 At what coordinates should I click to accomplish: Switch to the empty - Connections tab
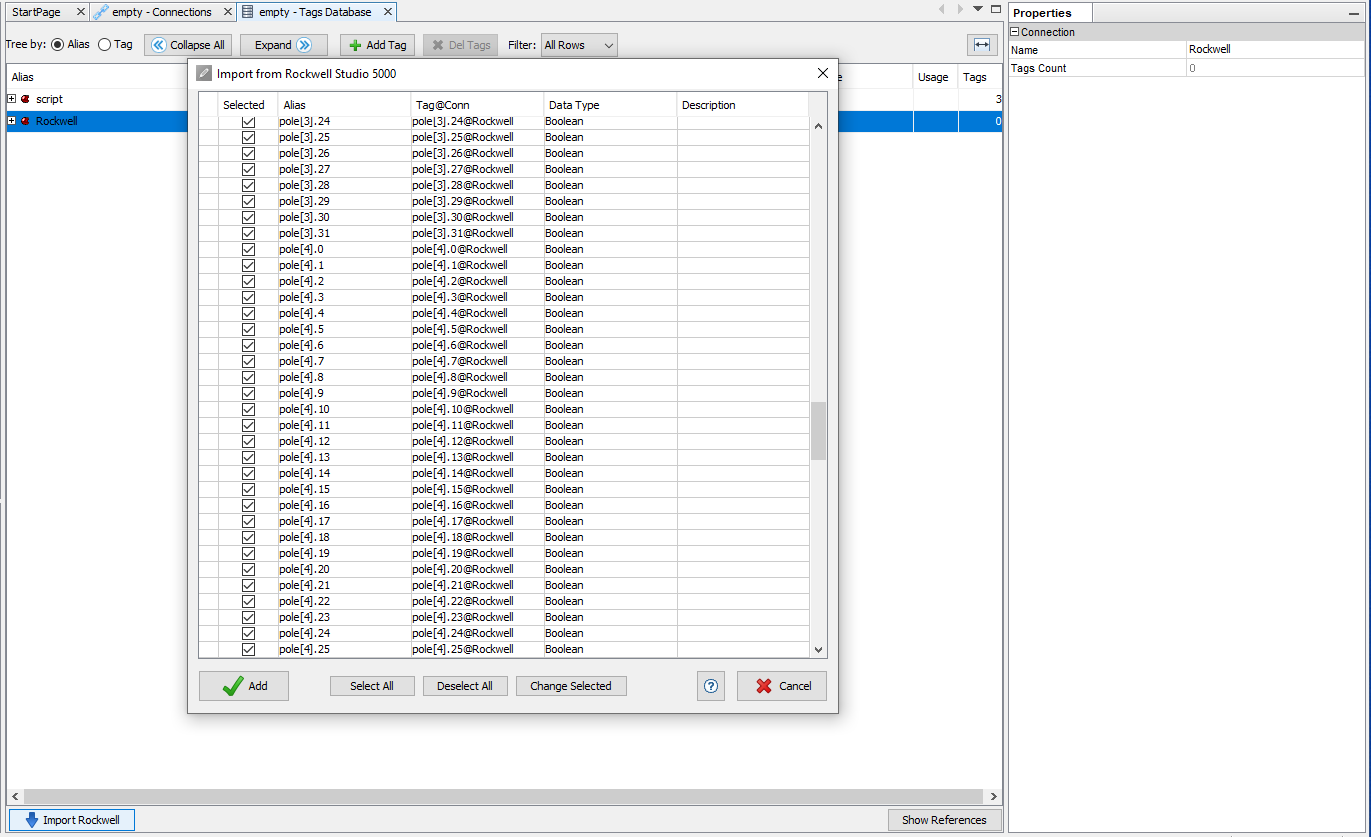162,12
